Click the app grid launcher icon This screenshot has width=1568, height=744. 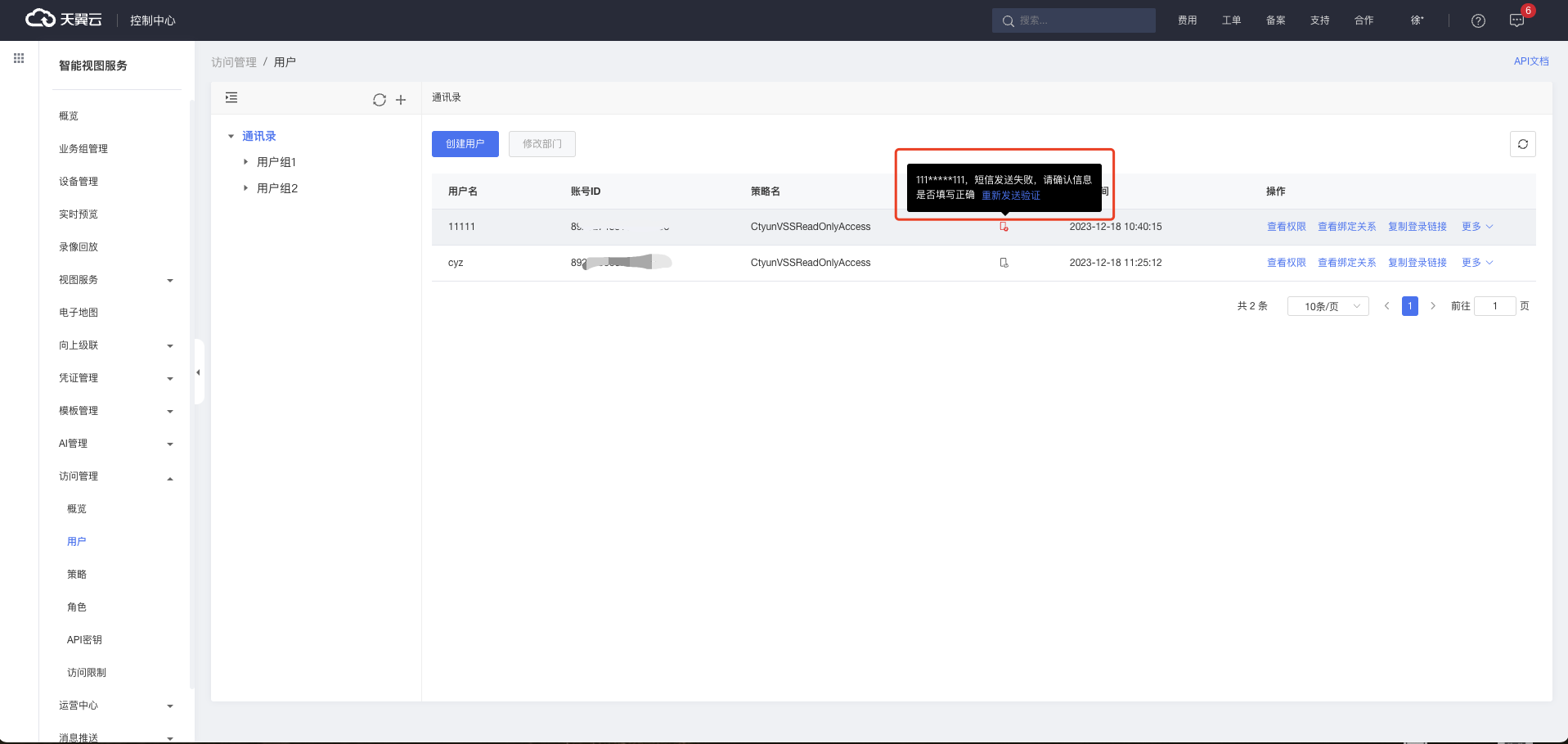(x=19, y=58)
